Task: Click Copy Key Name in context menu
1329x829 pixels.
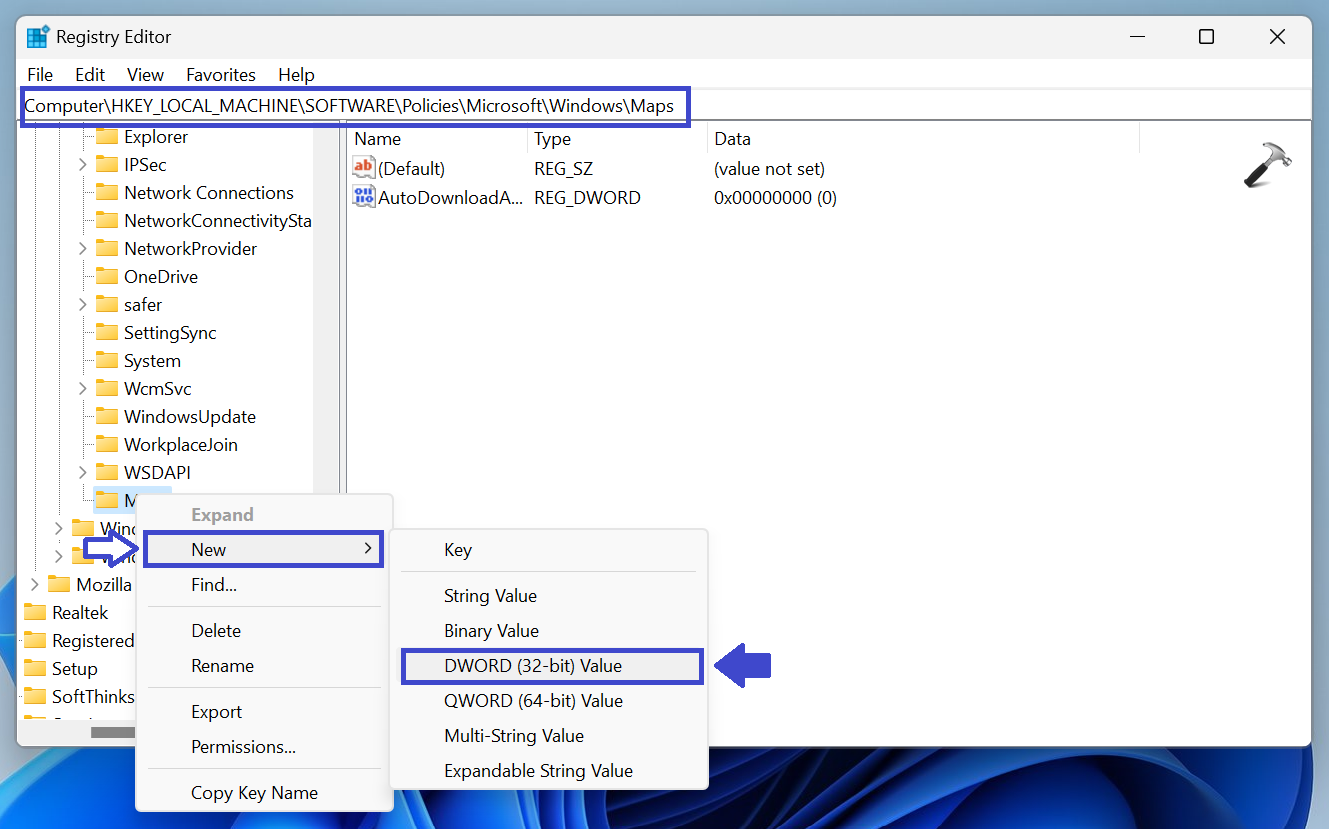Action: tap(254, 793)
